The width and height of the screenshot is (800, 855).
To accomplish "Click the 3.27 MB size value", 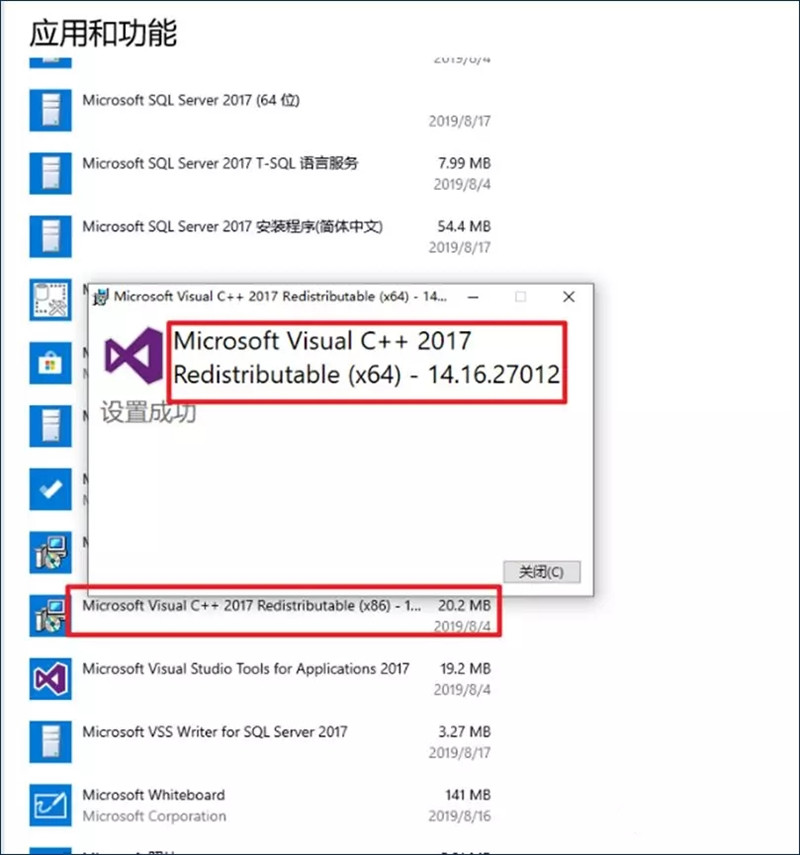I will click(x=465, y=732).
